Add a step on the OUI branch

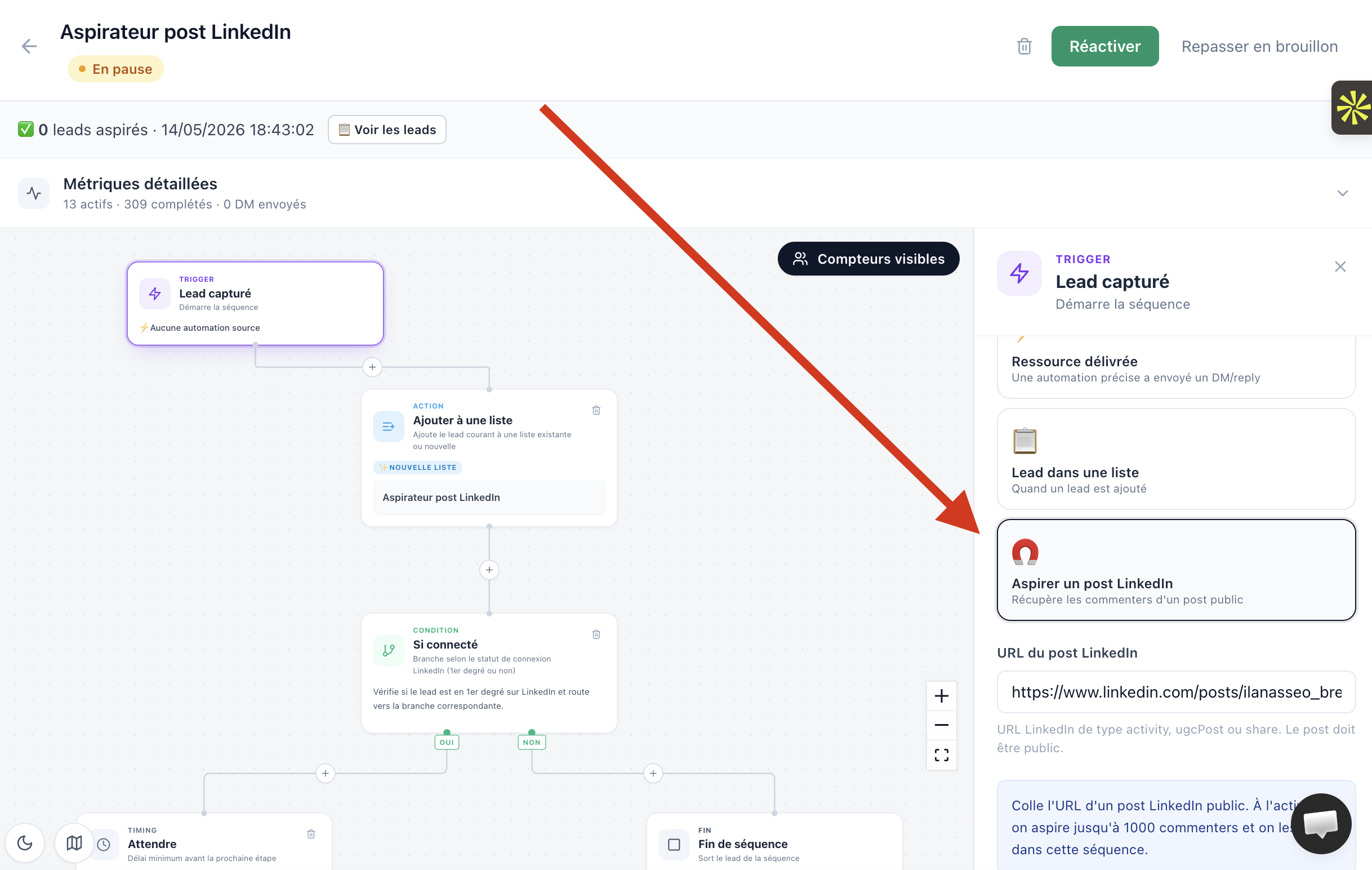tap(325, 773)
